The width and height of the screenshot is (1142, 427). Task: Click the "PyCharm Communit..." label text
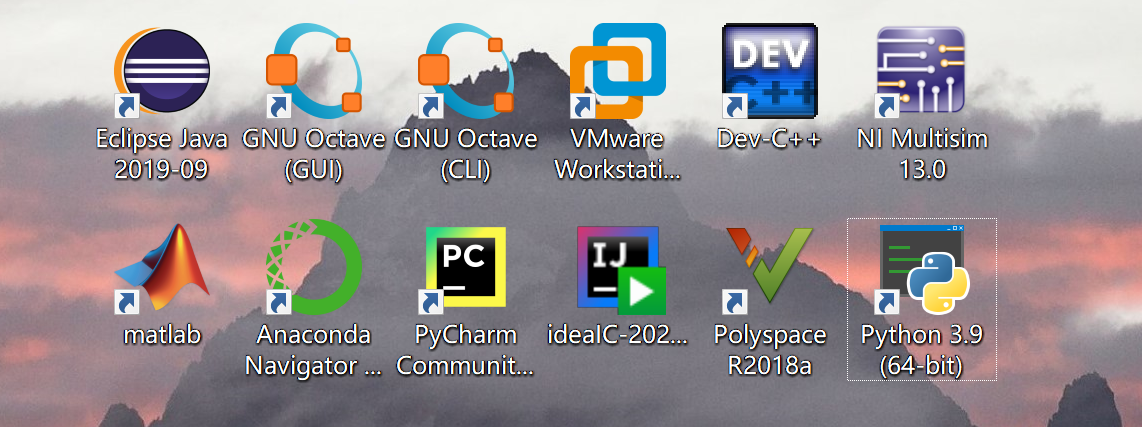pyautogui.click(x=466, y=350)
